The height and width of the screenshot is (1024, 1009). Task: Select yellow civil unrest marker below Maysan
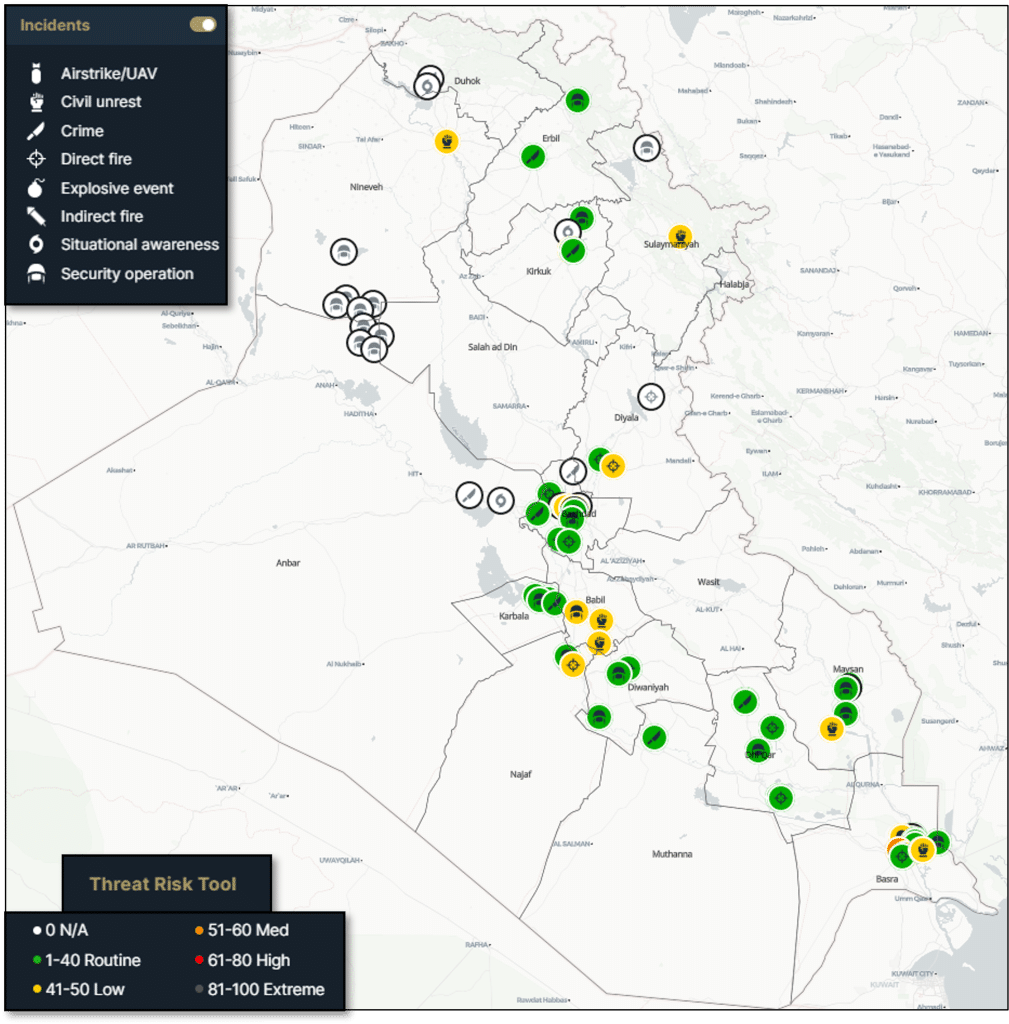coord(830,728)
